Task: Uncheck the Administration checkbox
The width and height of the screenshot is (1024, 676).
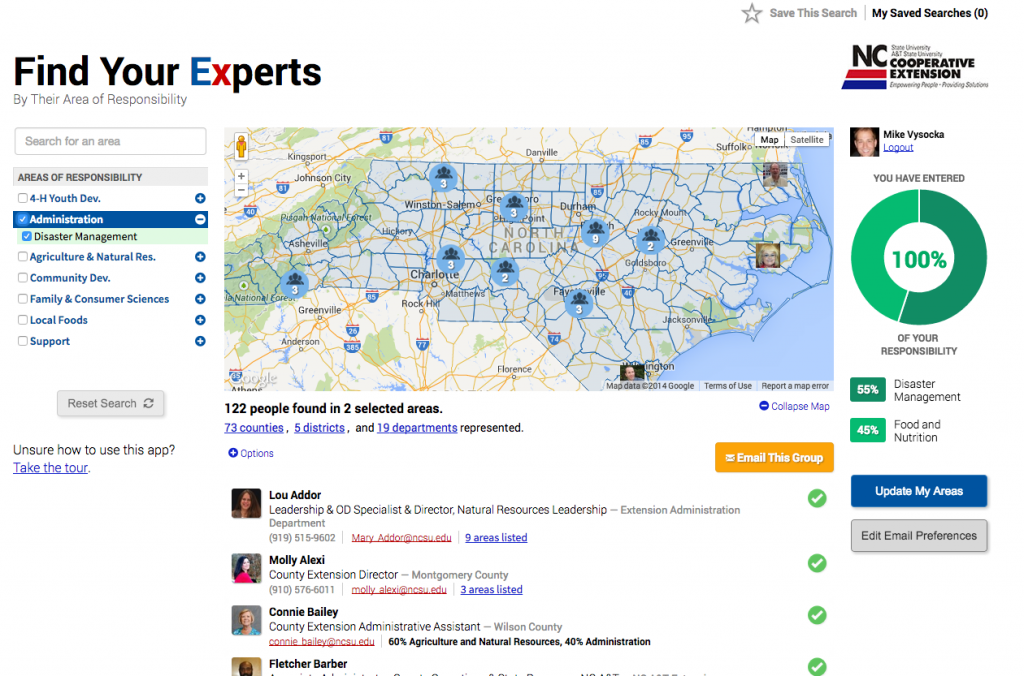Action: click(x=23, y=219)
